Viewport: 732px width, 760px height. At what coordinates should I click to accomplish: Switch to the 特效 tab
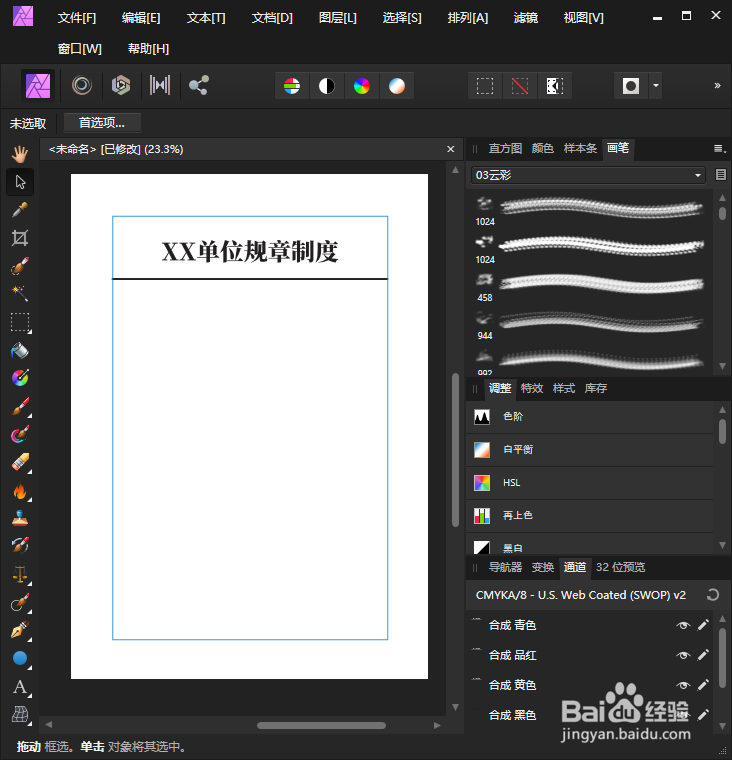[x=532, y=388]
